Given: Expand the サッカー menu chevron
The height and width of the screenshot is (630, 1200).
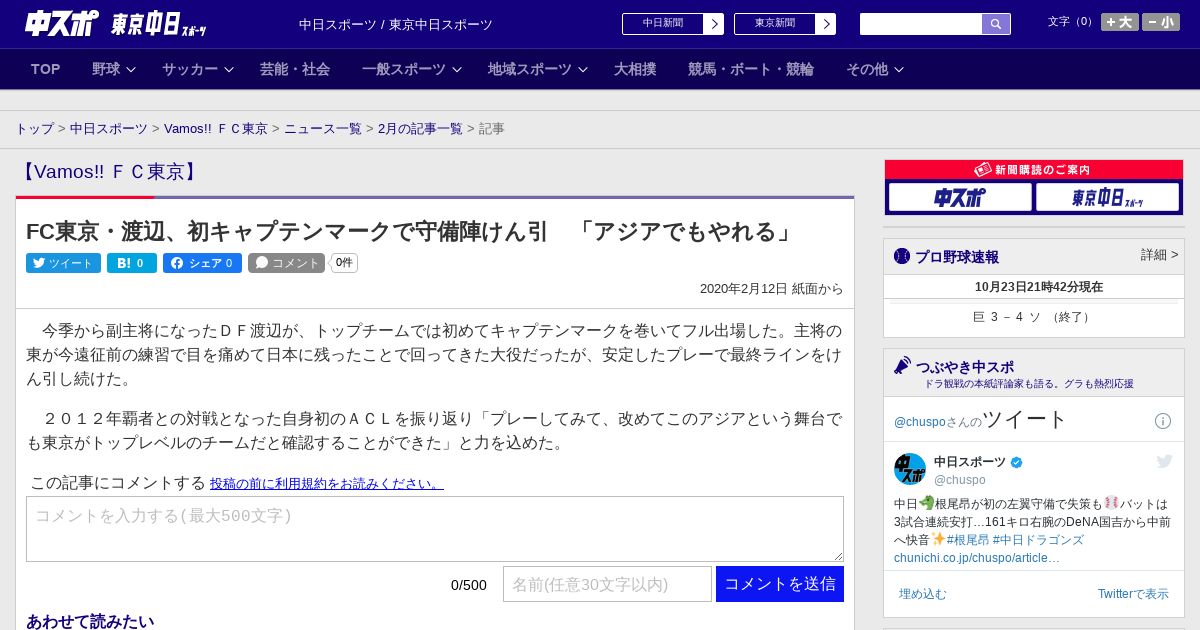Looking at the screenshot, I should 229,70.
